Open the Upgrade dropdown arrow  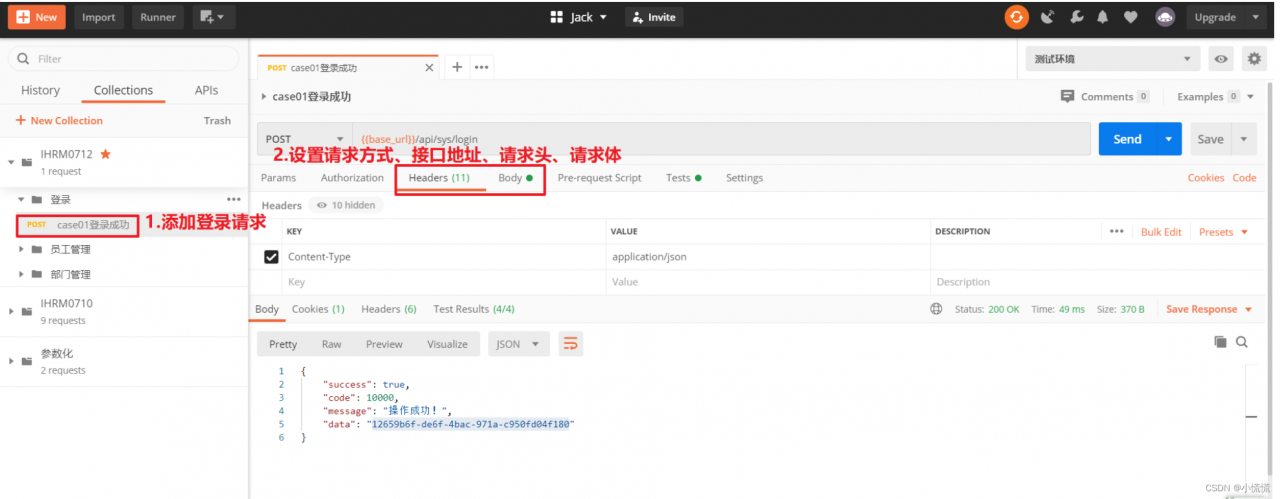[x=1256, y=17]
